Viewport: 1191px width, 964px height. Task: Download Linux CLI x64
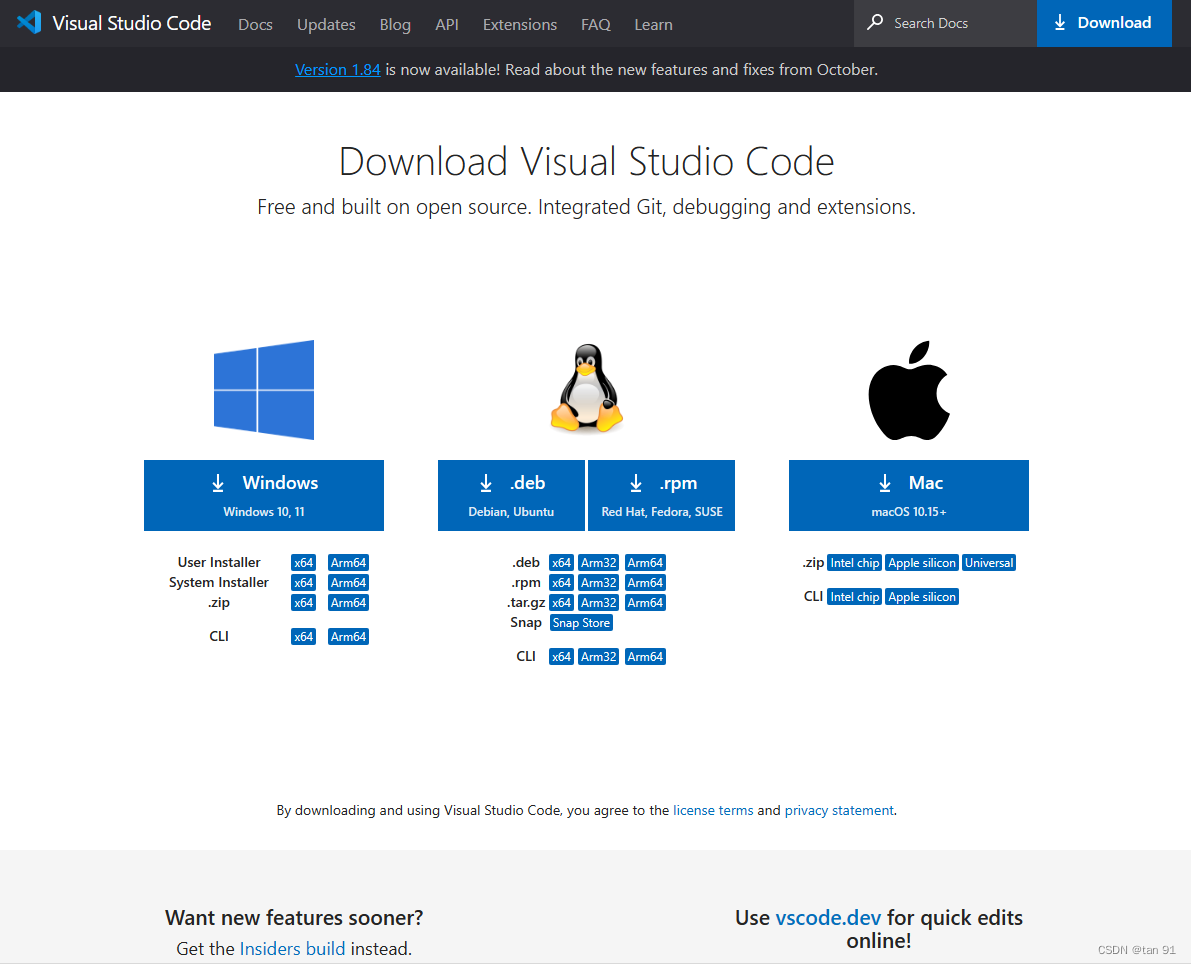561,656
